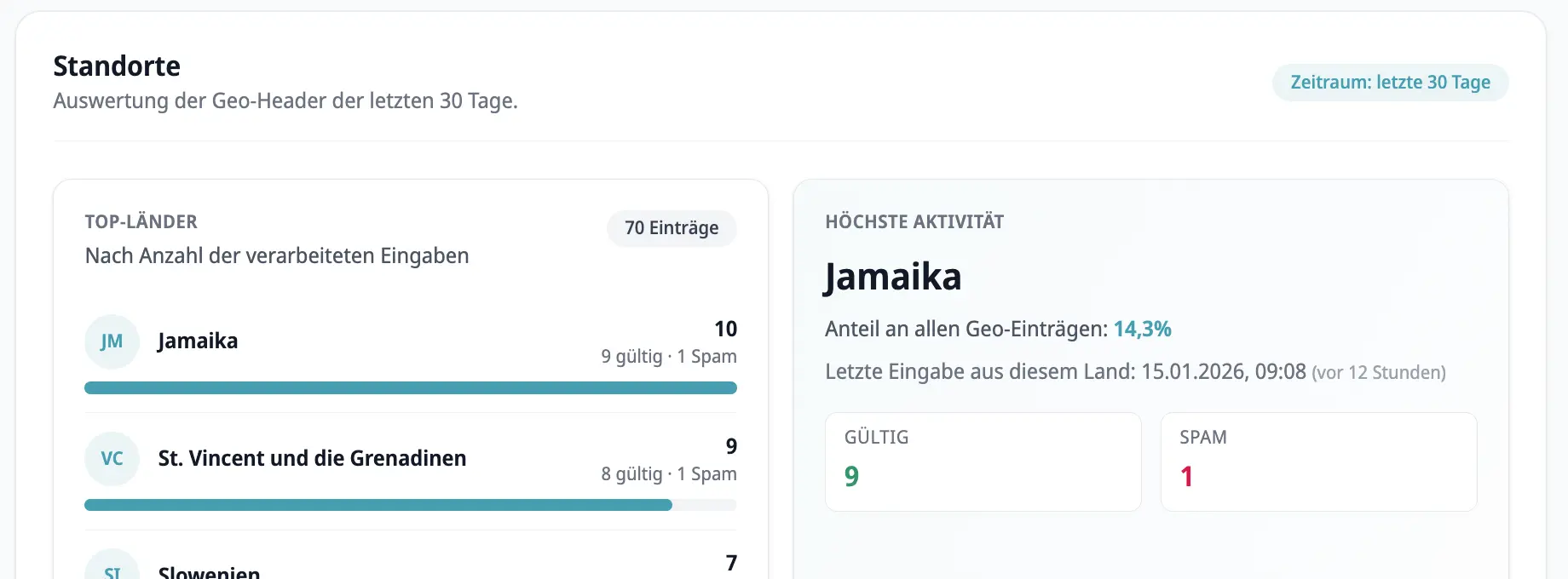Screen dimensions: 1568x579
Task: Click the Jamaika heading in Höchste Aktivität
Action: pos(892,276)
